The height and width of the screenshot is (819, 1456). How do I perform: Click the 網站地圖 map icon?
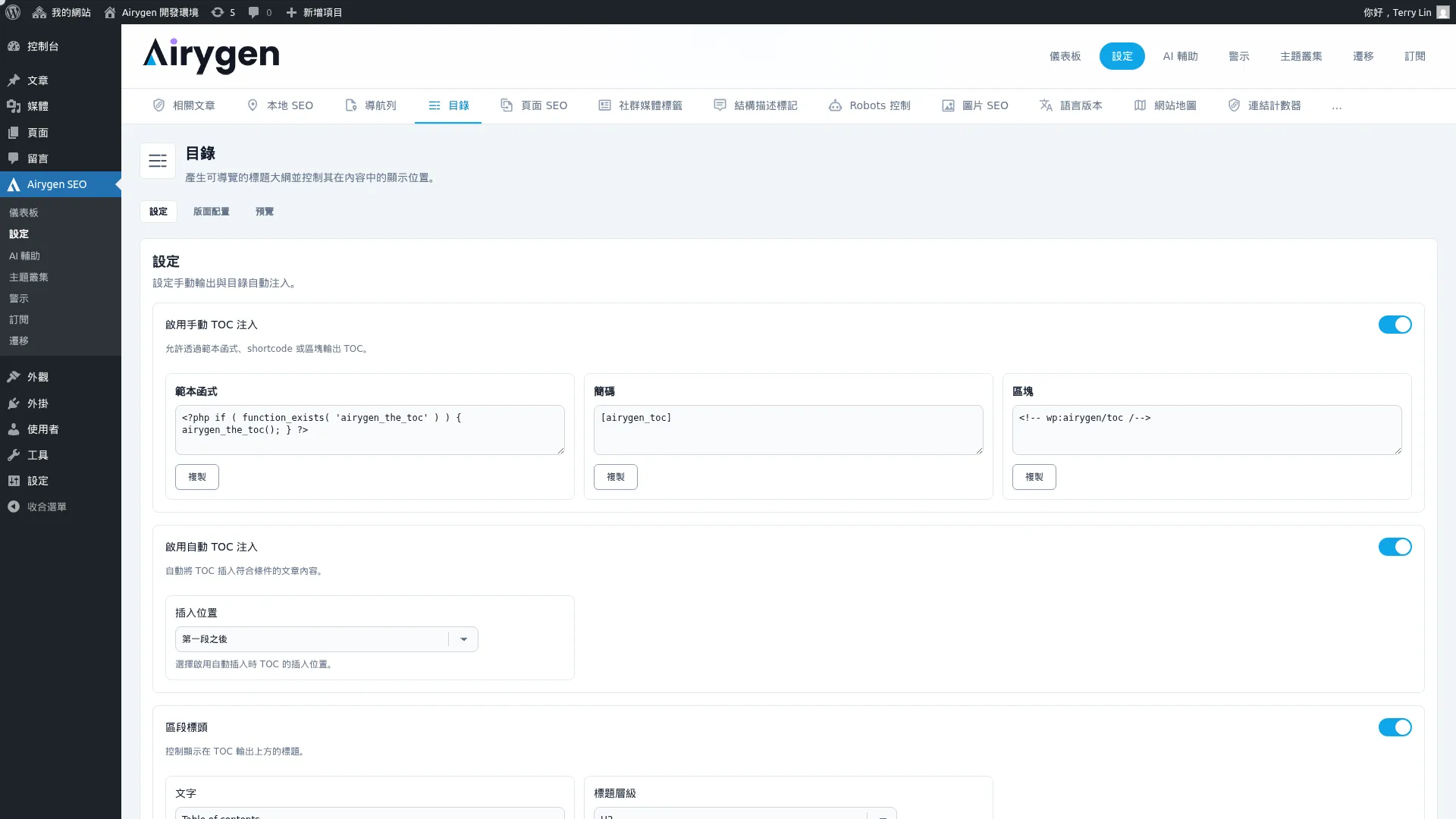coord(1140,105)
